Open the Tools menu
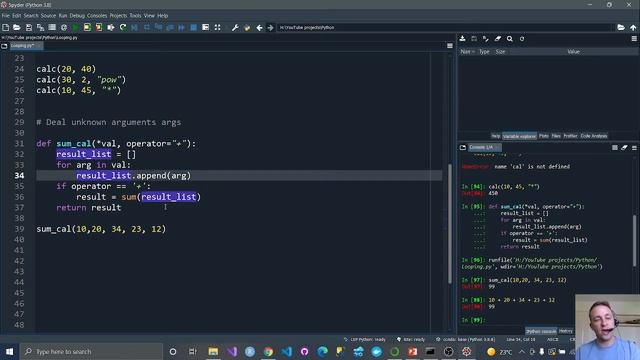Image resolution: width=640 pixels, height=360 pixels. click(135, 16)
